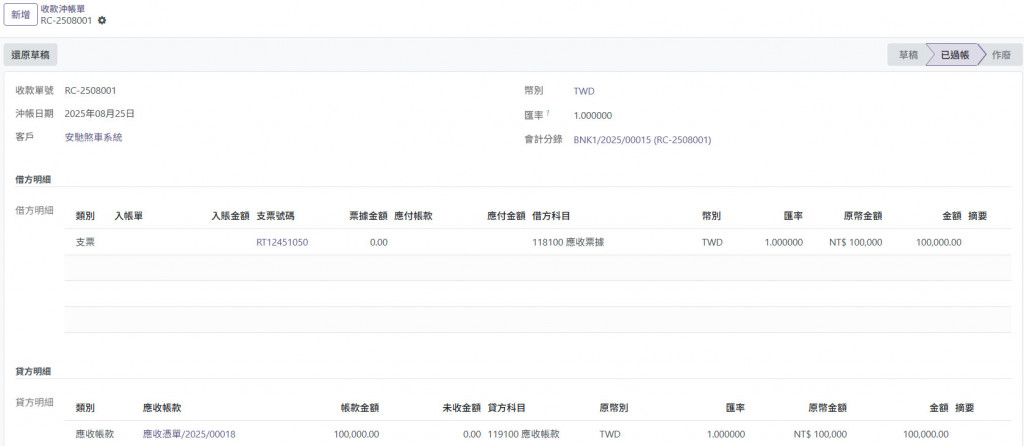The width and height of the screenshot is (1024, 446).
Task: Select the 作廢 status stage
Action: (1001, 55)
